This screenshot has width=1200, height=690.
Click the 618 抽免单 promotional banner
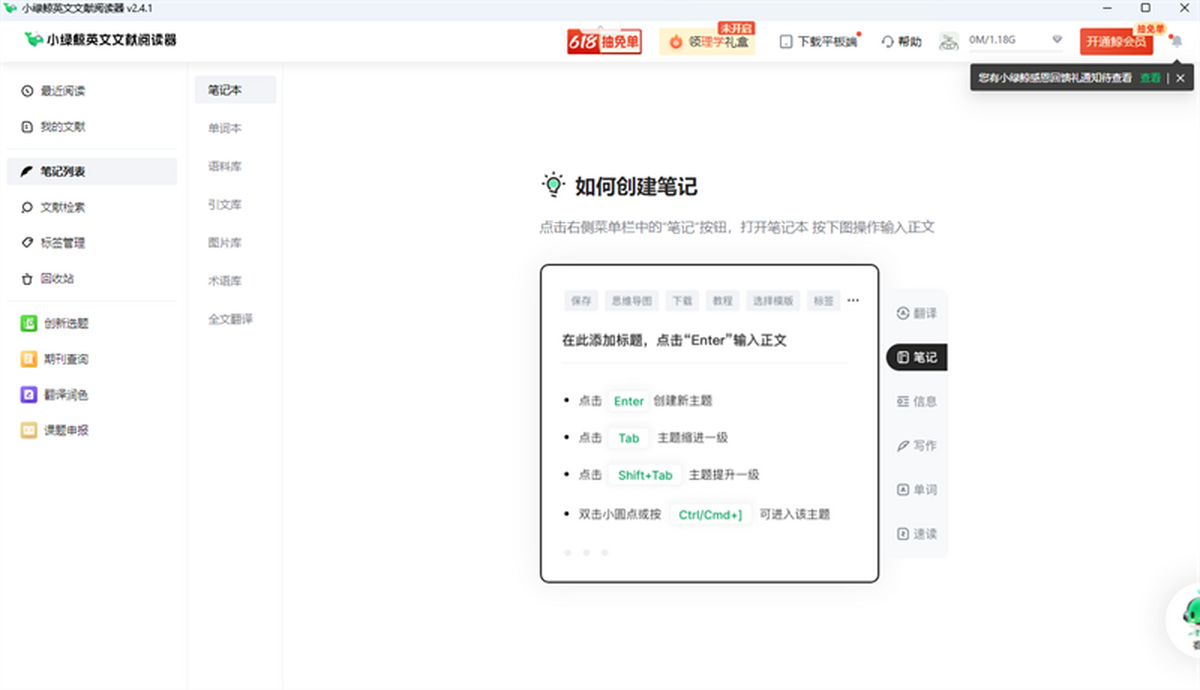604,42
